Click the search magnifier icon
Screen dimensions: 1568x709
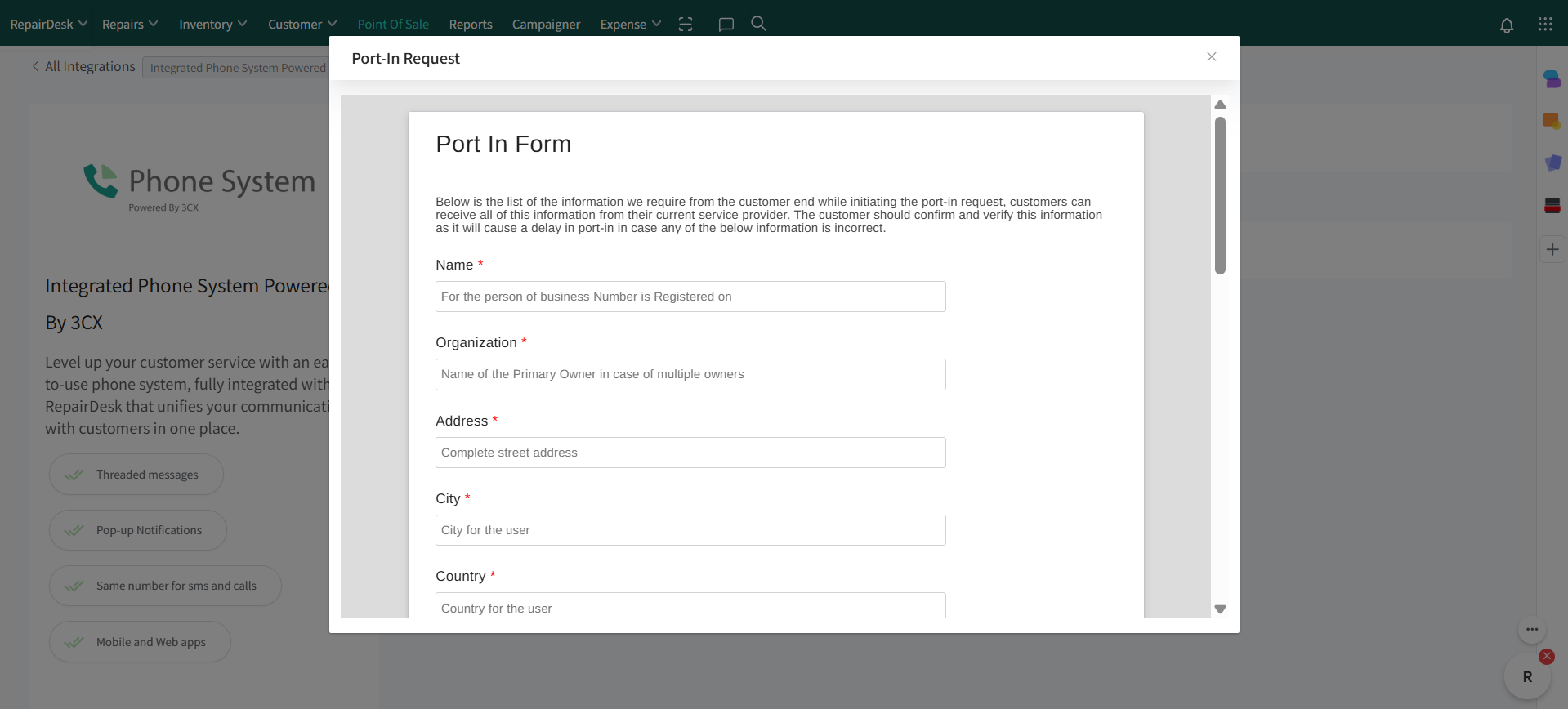pos(758,24)
